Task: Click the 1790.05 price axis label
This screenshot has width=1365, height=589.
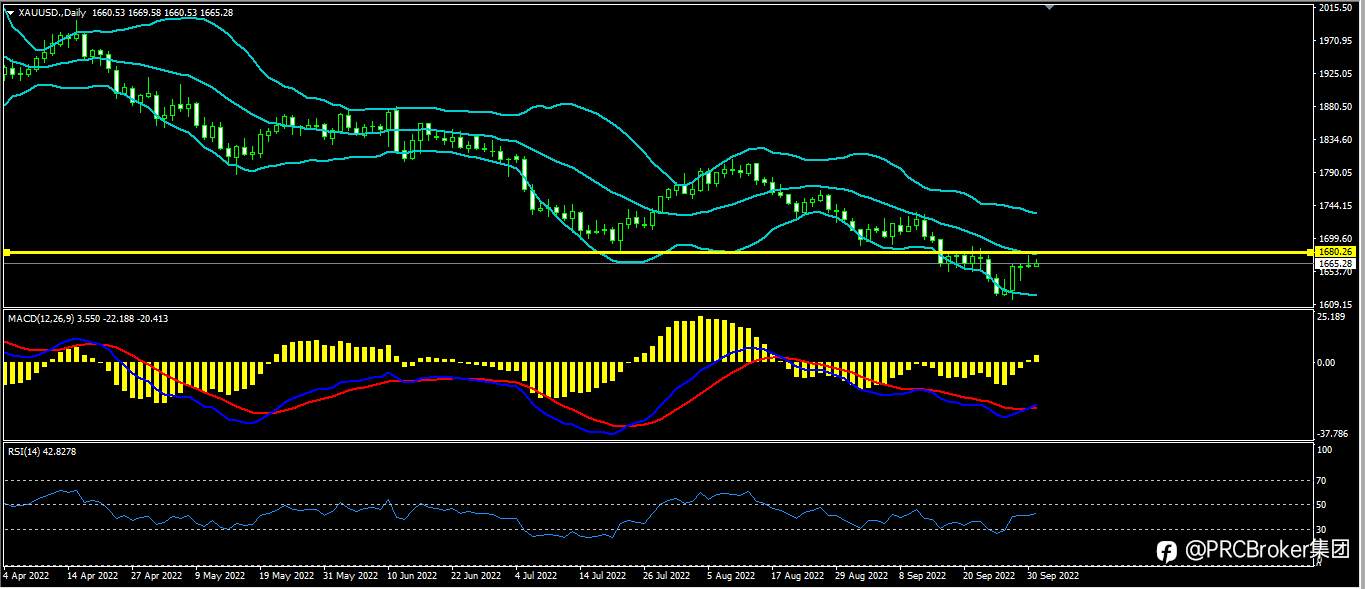Action: pyautogui.click(x=1336, y=173)
